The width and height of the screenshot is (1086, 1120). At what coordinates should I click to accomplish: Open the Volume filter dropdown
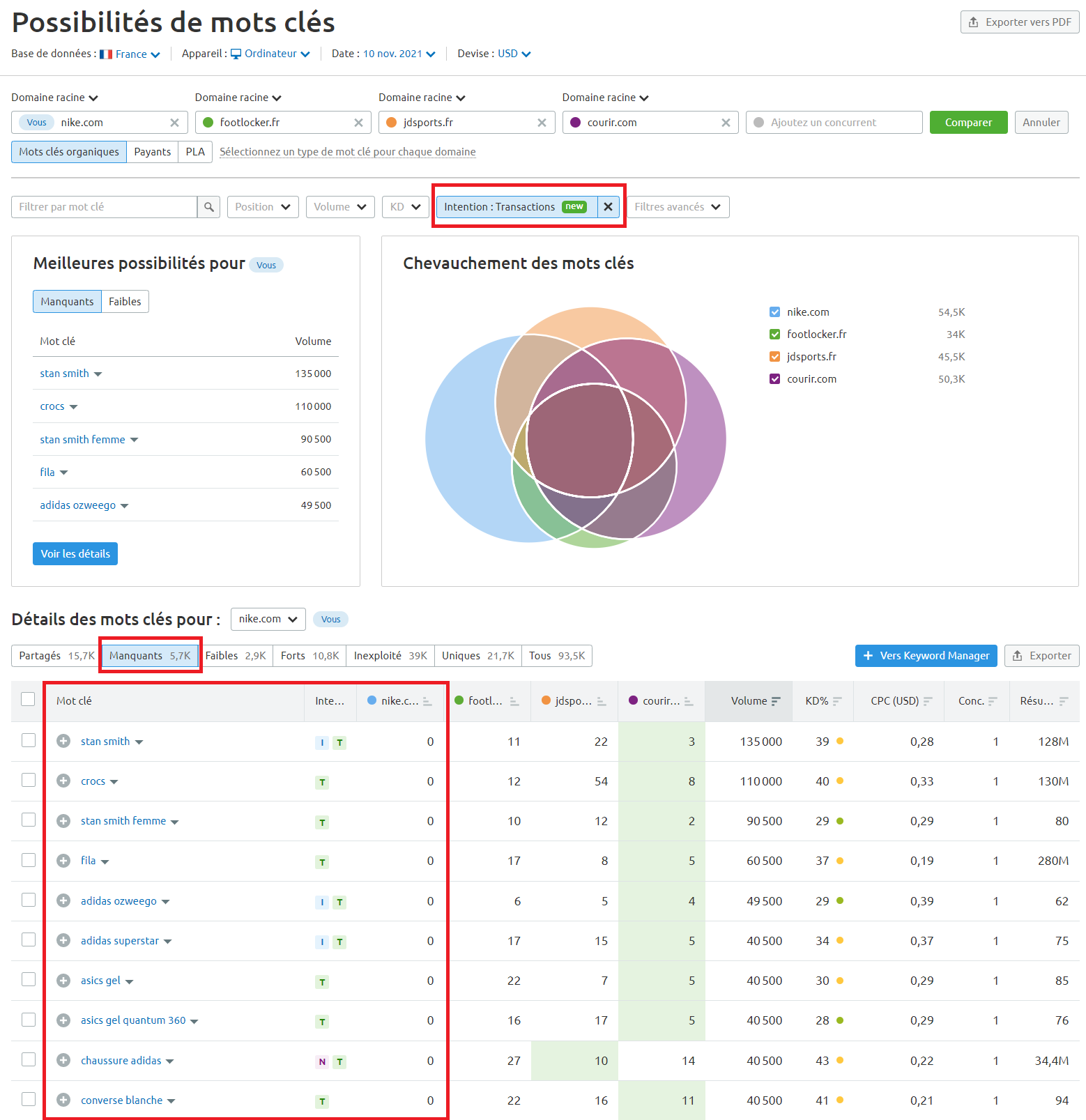click(340, 207)
